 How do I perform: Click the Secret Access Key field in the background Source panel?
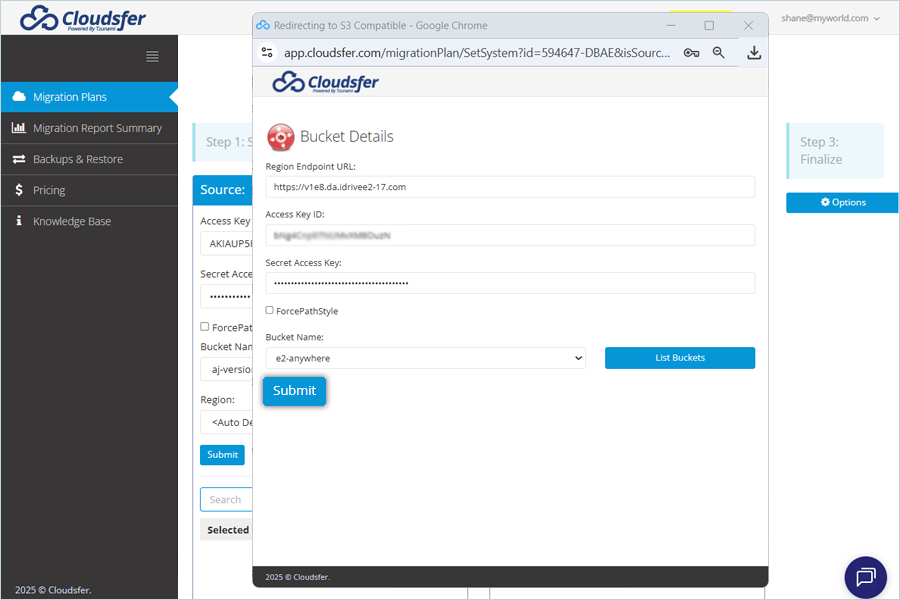[226, 297]
